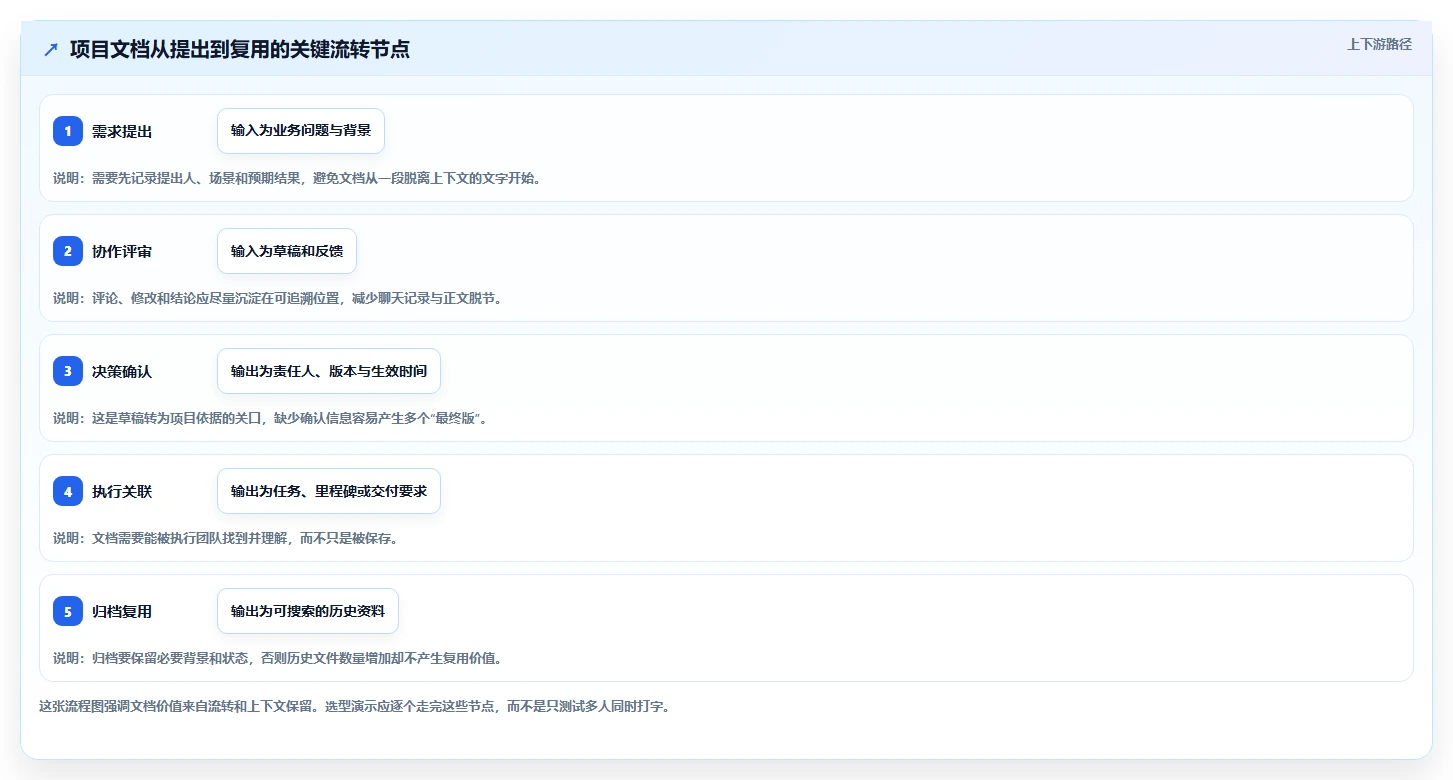Select the 输入为业务问题与背景 chip
Viewport: 1453px width, 780px height.
click(x=301, y=131)
